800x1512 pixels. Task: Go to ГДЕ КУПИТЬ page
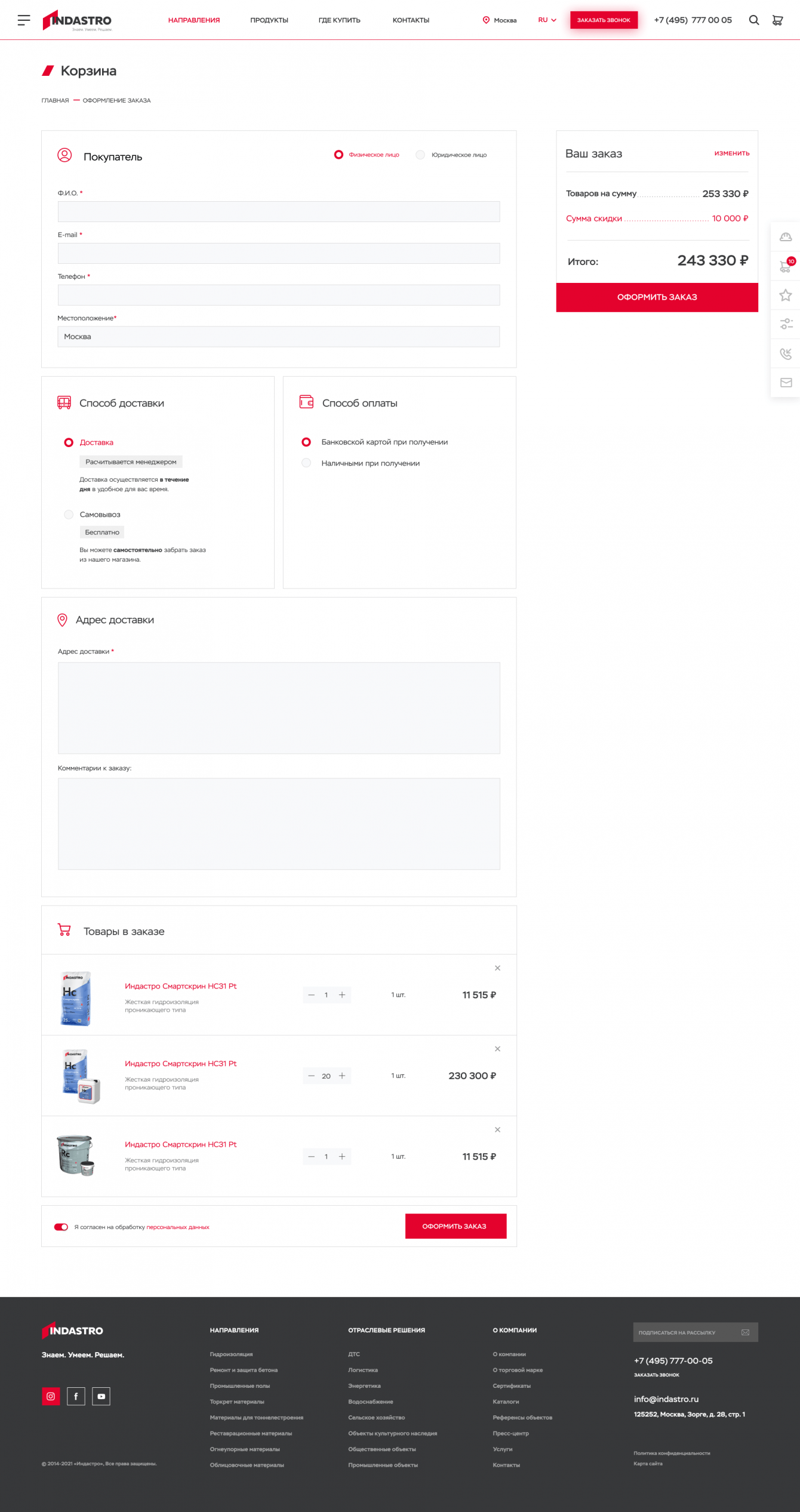(340, 20)
